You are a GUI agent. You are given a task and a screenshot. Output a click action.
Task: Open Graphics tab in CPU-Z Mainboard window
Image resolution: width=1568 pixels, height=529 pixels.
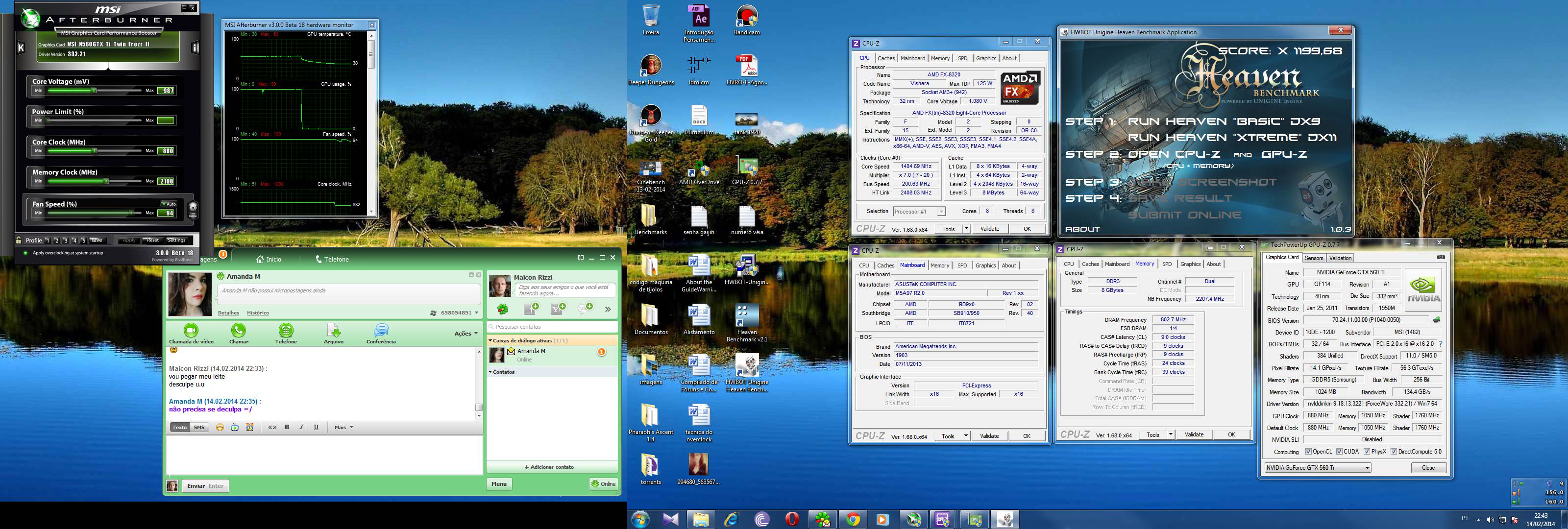pyautogui.click(x=985, y=265)
